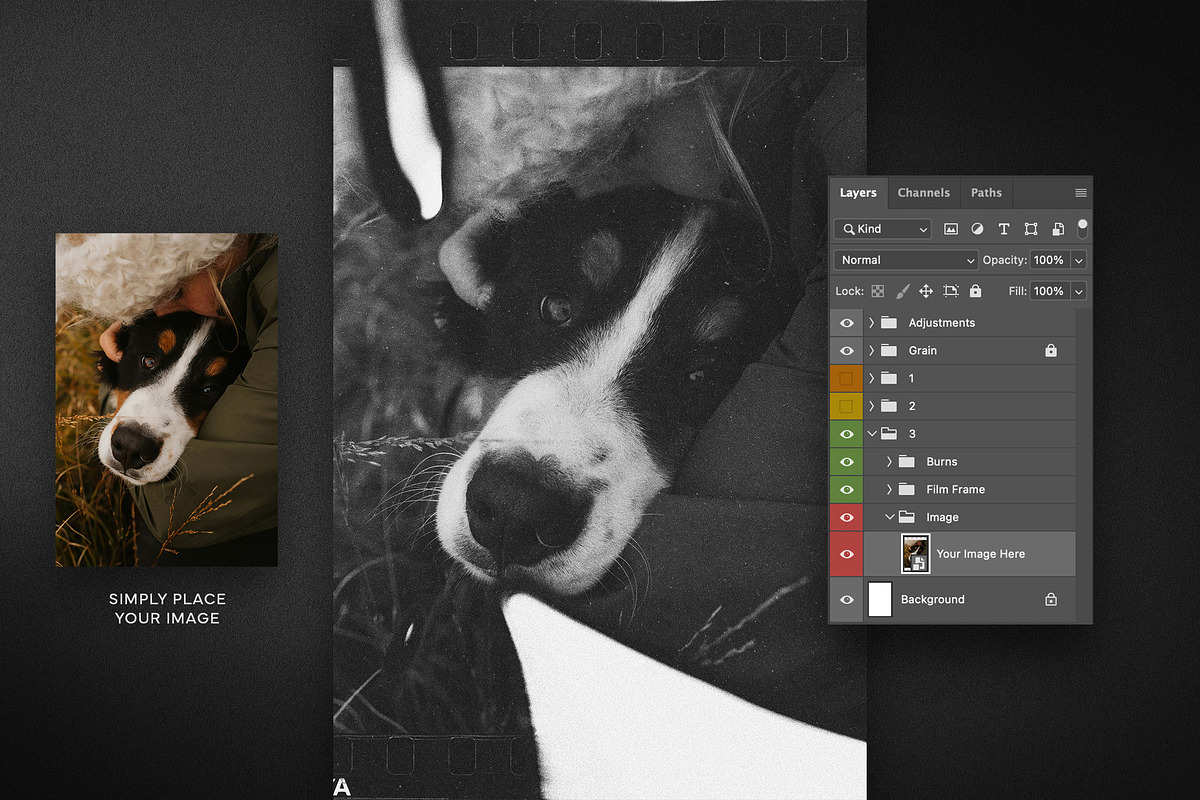The image size is (1200, 800).
Task: Switch to the Paths tab
Action: pos(986,193)
